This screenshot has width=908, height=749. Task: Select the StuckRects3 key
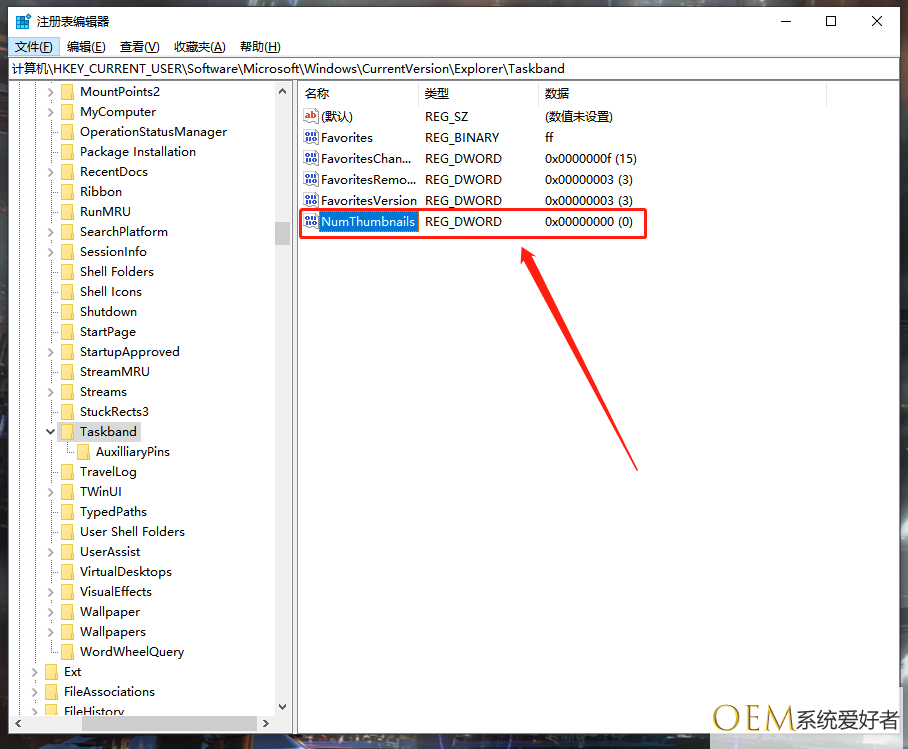point(114,412)
